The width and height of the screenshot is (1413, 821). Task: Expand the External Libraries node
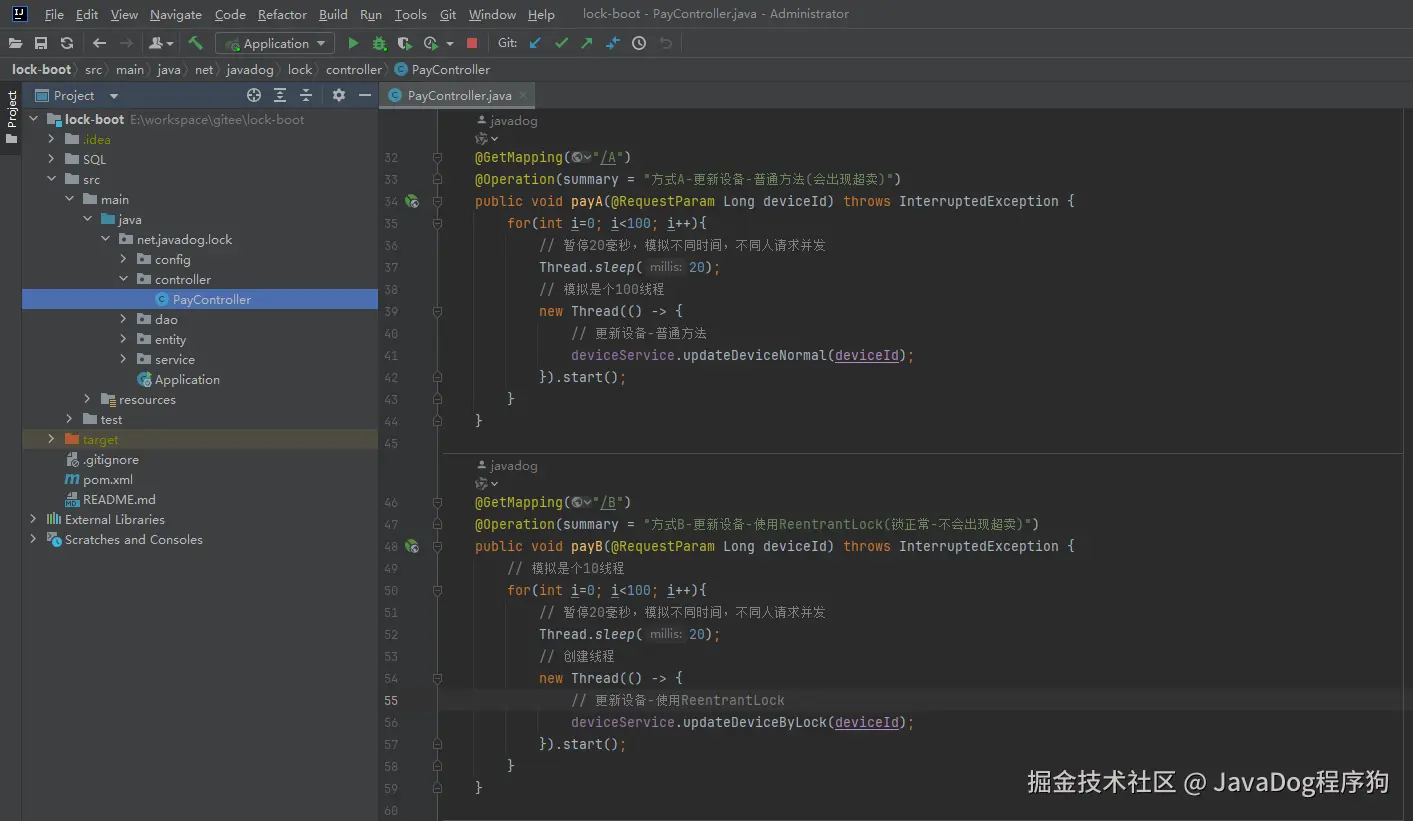[33, 520]
